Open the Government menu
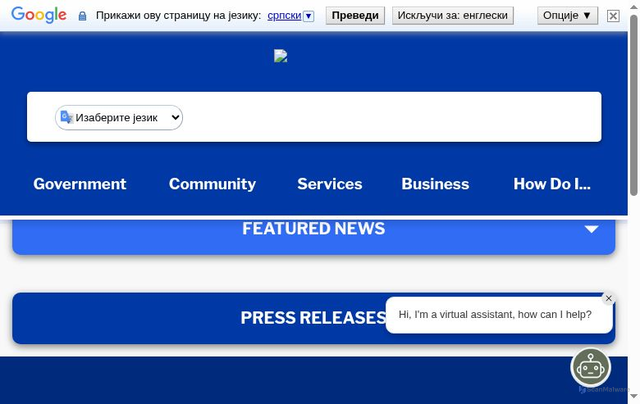The height and width of the screenshot is (404, 640). pos(80,184)
